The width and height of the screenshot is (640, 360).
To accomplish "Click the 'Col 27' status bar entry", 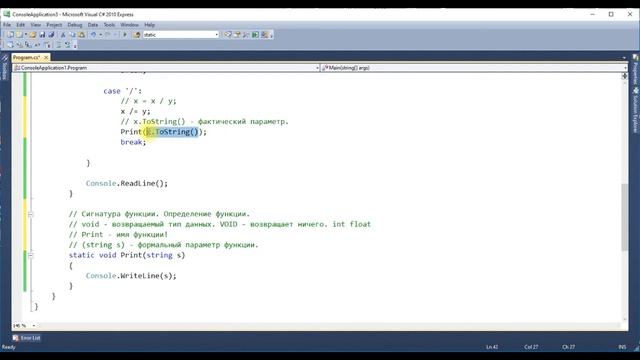I will click(531, 347).
